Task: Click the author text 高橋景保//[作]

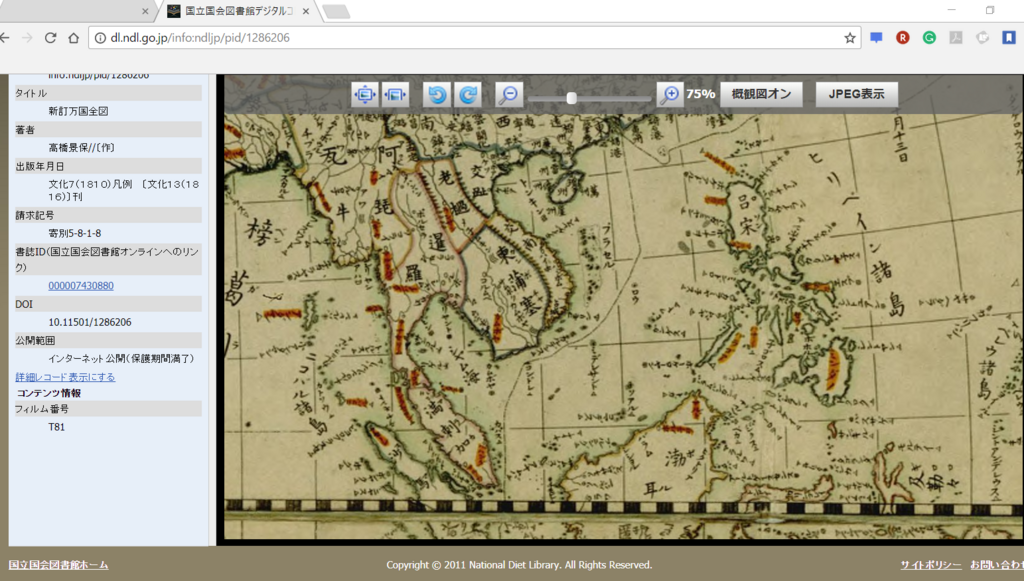Action: pyautogui.click(x=82, y=148)
